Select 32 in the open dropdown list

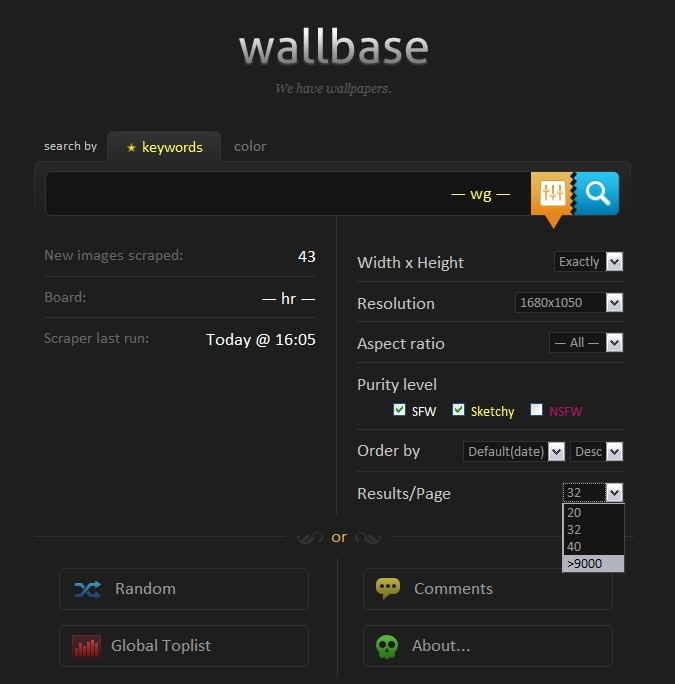click(593, 530)
